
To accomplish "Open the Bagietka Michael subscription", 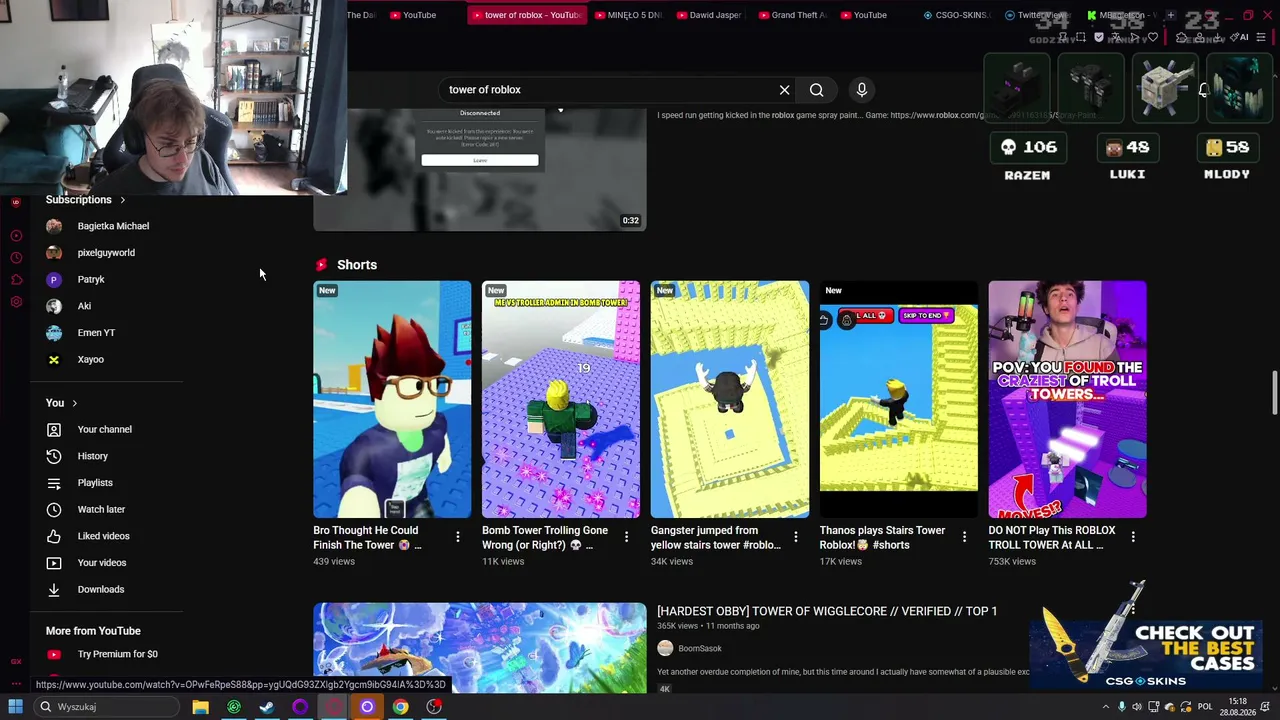I will pos(113,226).
